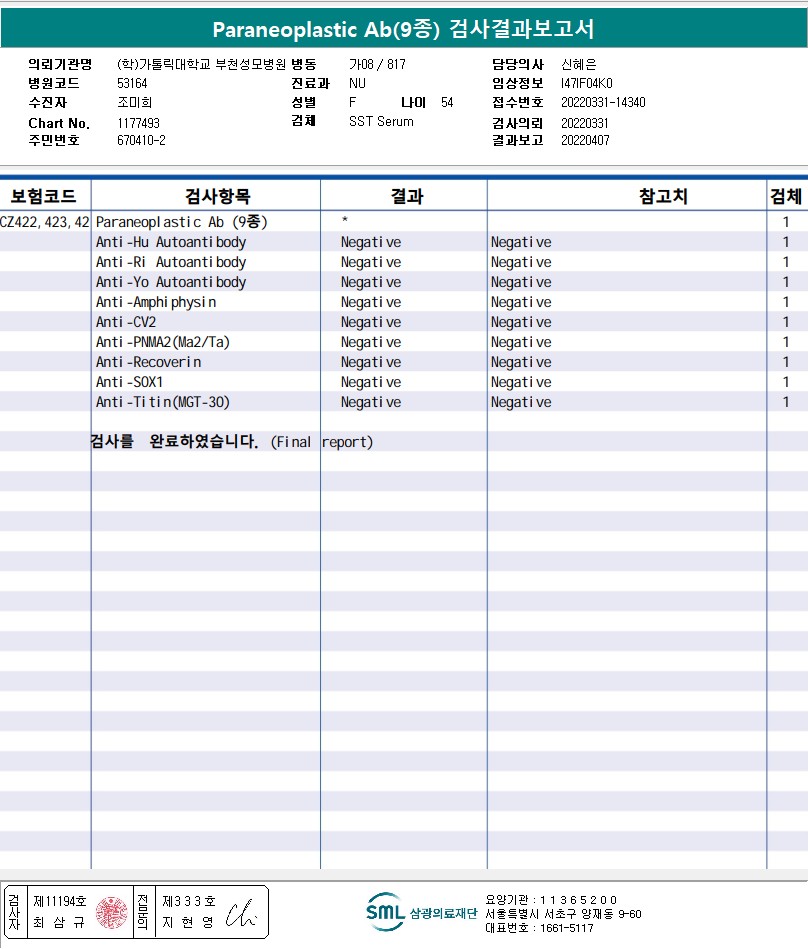Click the ward value 가08 / 817
Screen dimensions: 808x949
tap(377, 64)
